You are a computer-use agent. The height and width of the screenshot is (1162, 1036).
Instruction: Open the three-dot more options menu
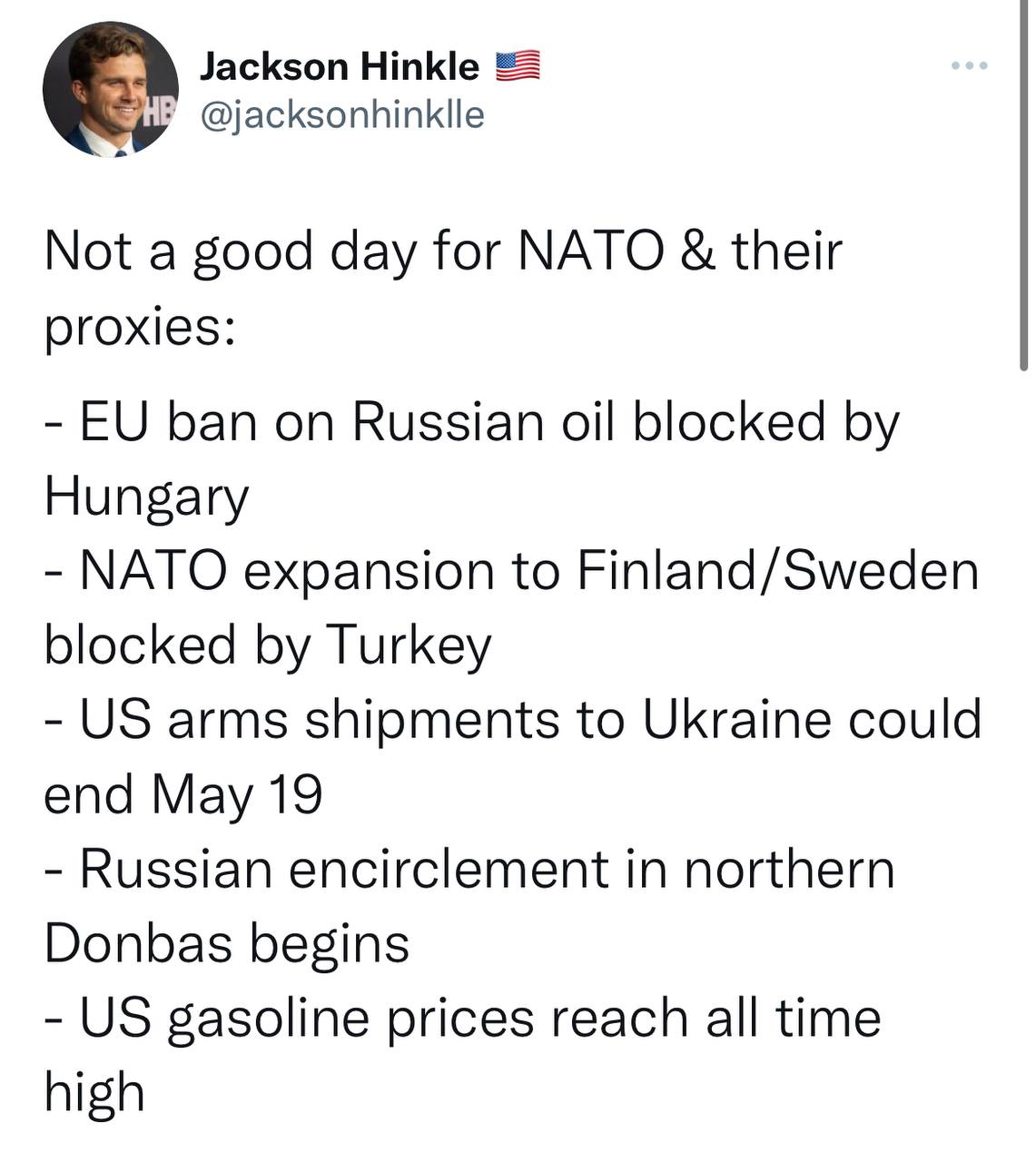pos(969,66)
